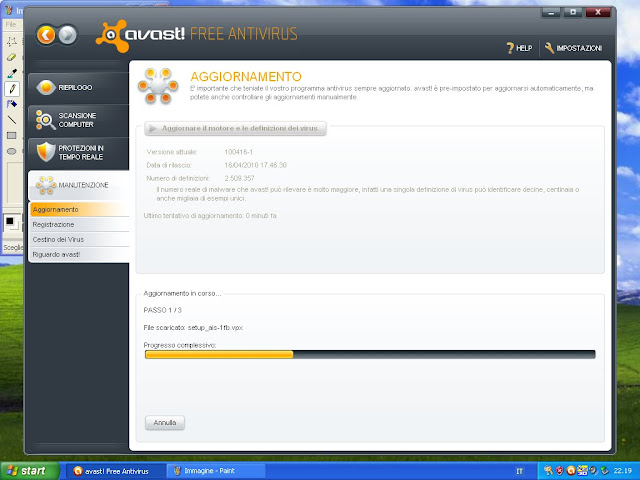Open Protezioni in Tempo Reale section
This screenshot has height=480, width=640.
(x=78, y=152)
